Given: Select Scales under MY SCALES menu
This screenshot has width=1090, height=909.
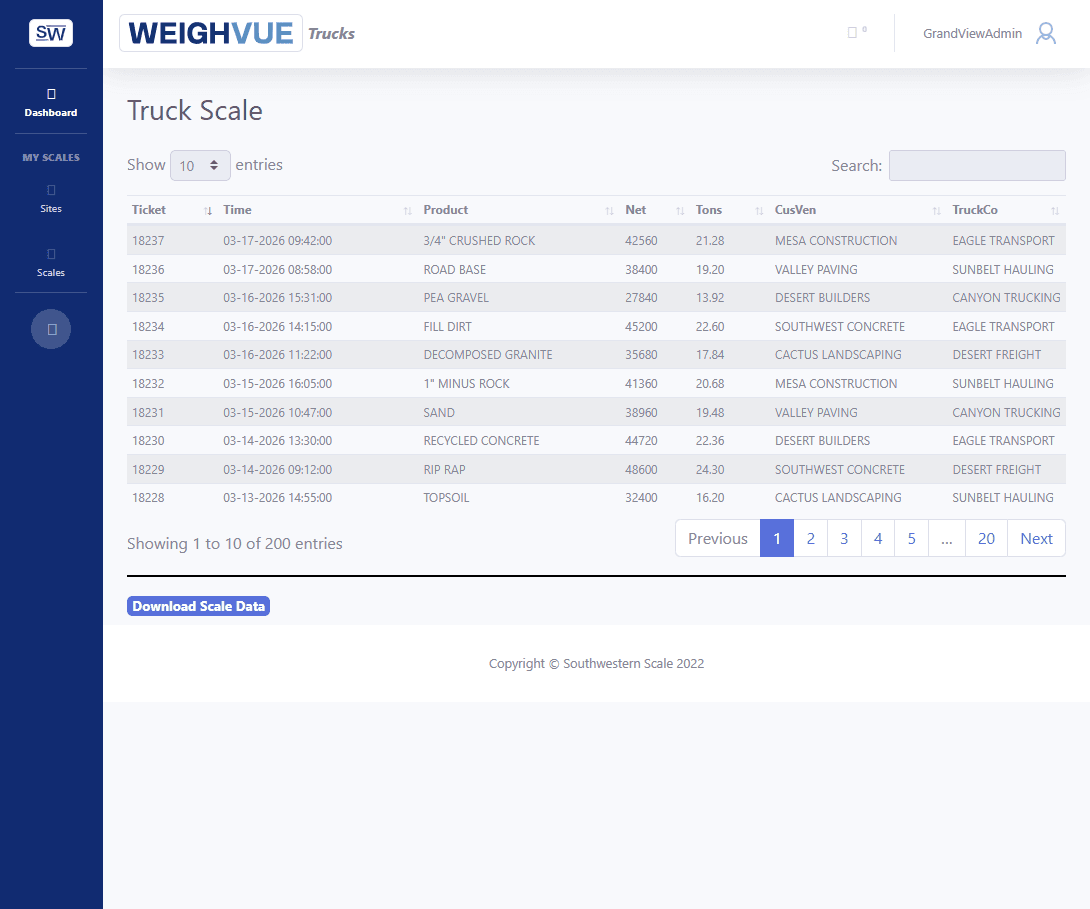Looking at the screenshot, I should point(50,262).
